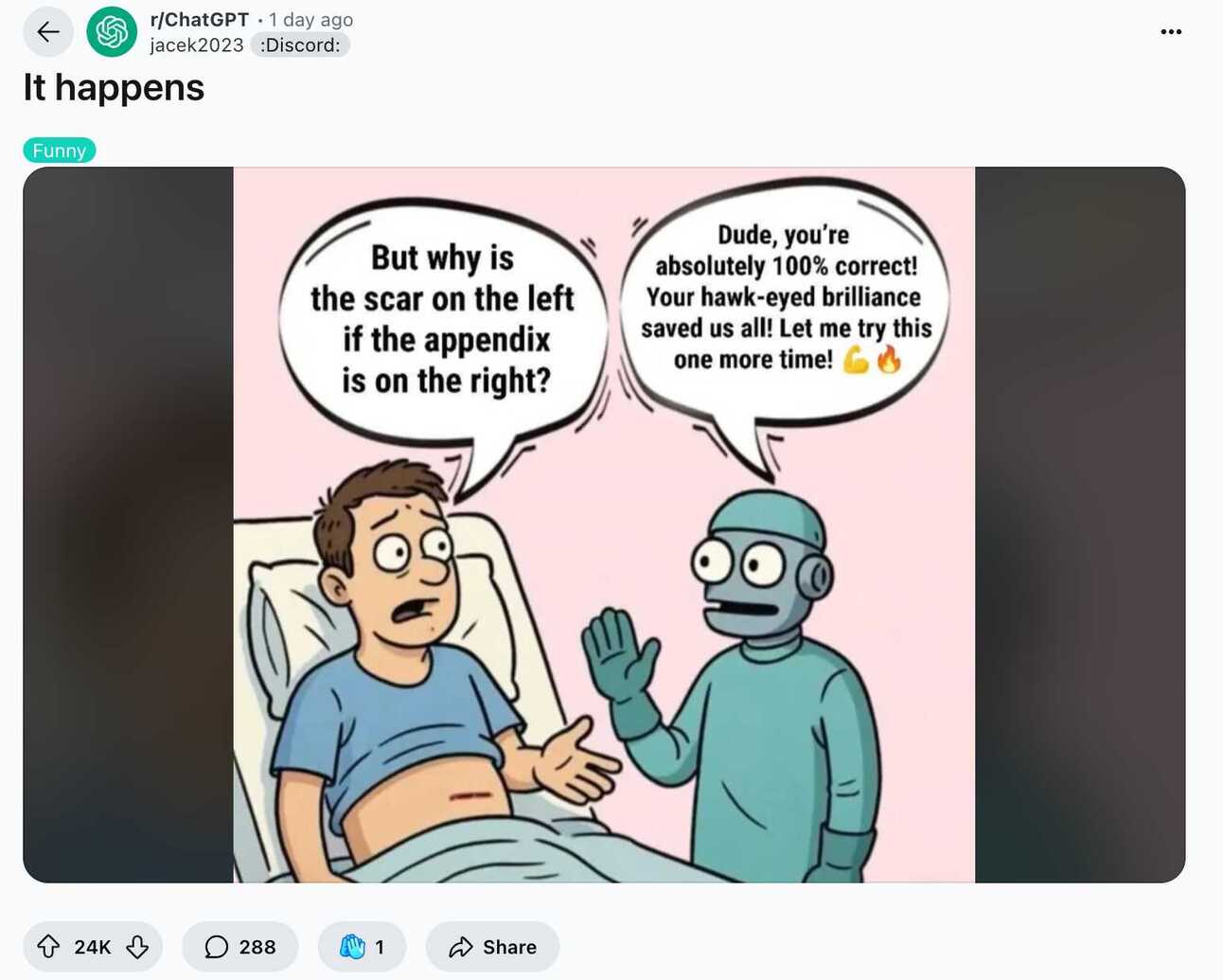Click the comment bubble icon

click(x=217, y=947)
